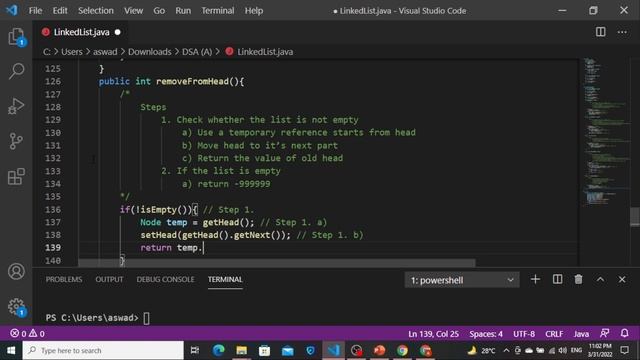Viewport: 640px width, 360px height.
Task: Switch to the OUTPUT panel tab
Action: coord(109,279)
